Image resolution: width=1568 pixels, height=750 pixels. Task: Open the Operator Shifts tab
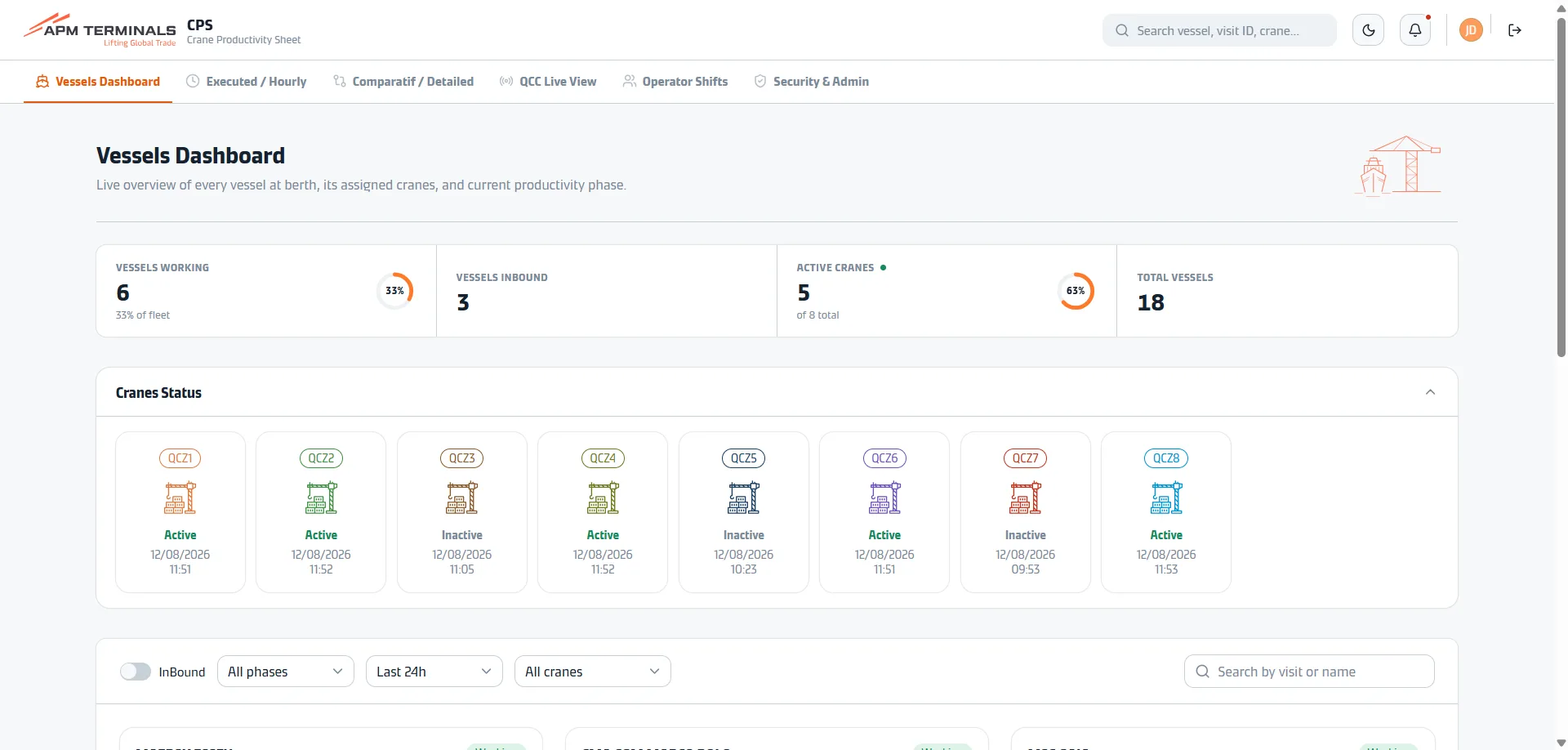pyautogui.click(x=675, y=82)
